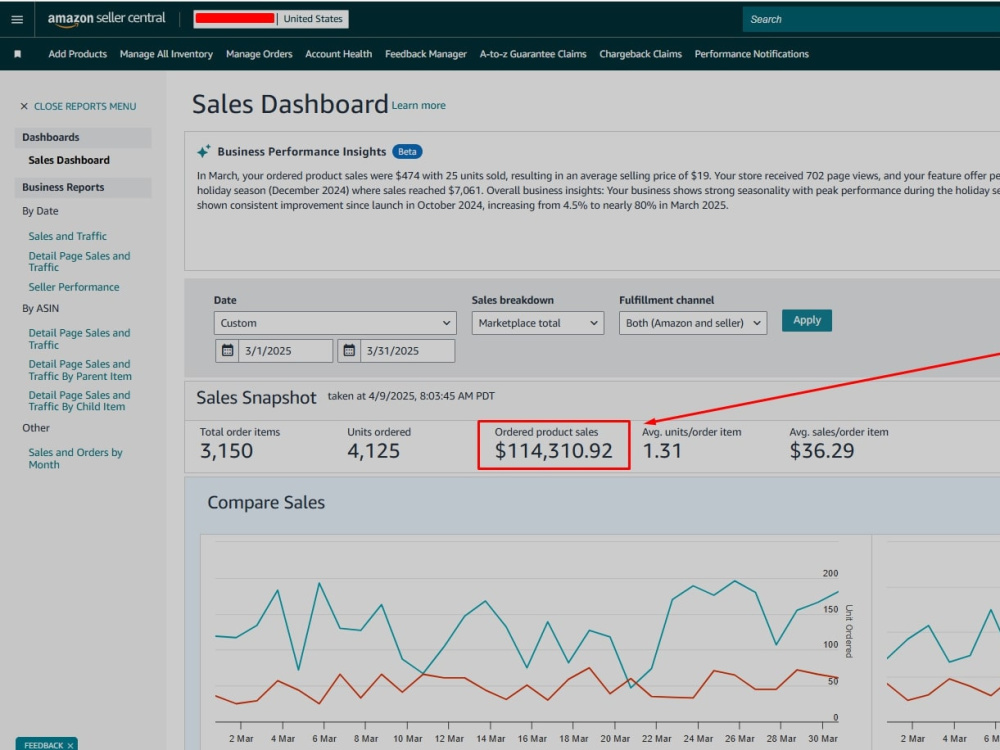
Task: Open A-to-z Guarantee Claims
Action: click(533, 54)
